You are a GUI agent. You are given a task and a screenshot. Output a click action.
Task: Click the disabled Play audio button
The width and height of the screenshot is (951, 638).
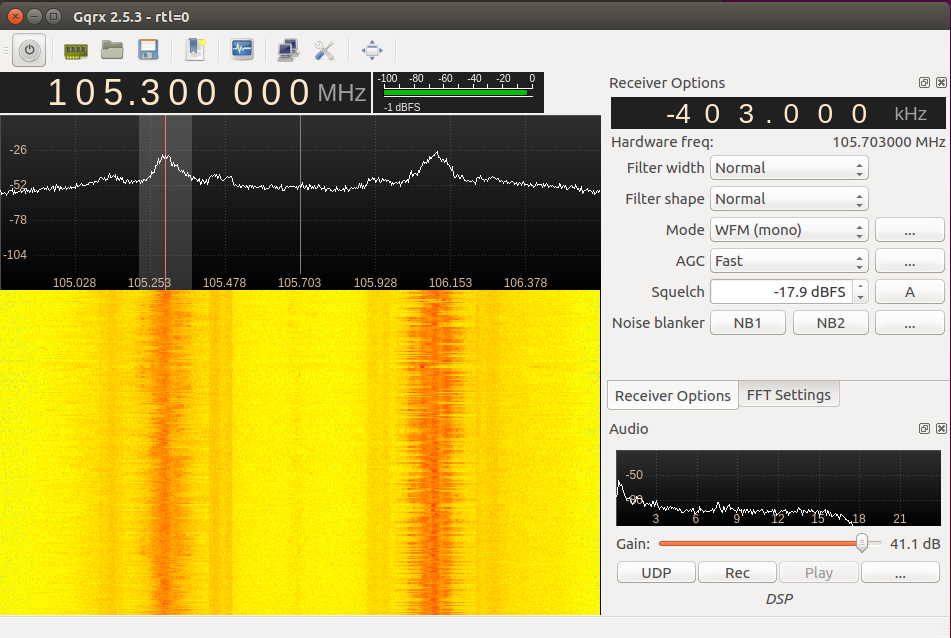819,573
